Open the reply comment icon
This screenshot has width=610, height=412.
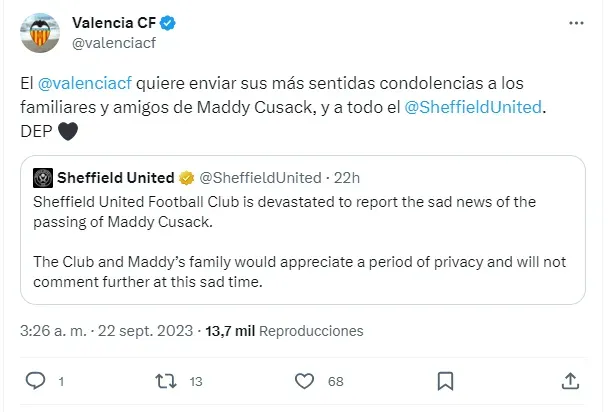pyautogui.click(x=35, y=381)
